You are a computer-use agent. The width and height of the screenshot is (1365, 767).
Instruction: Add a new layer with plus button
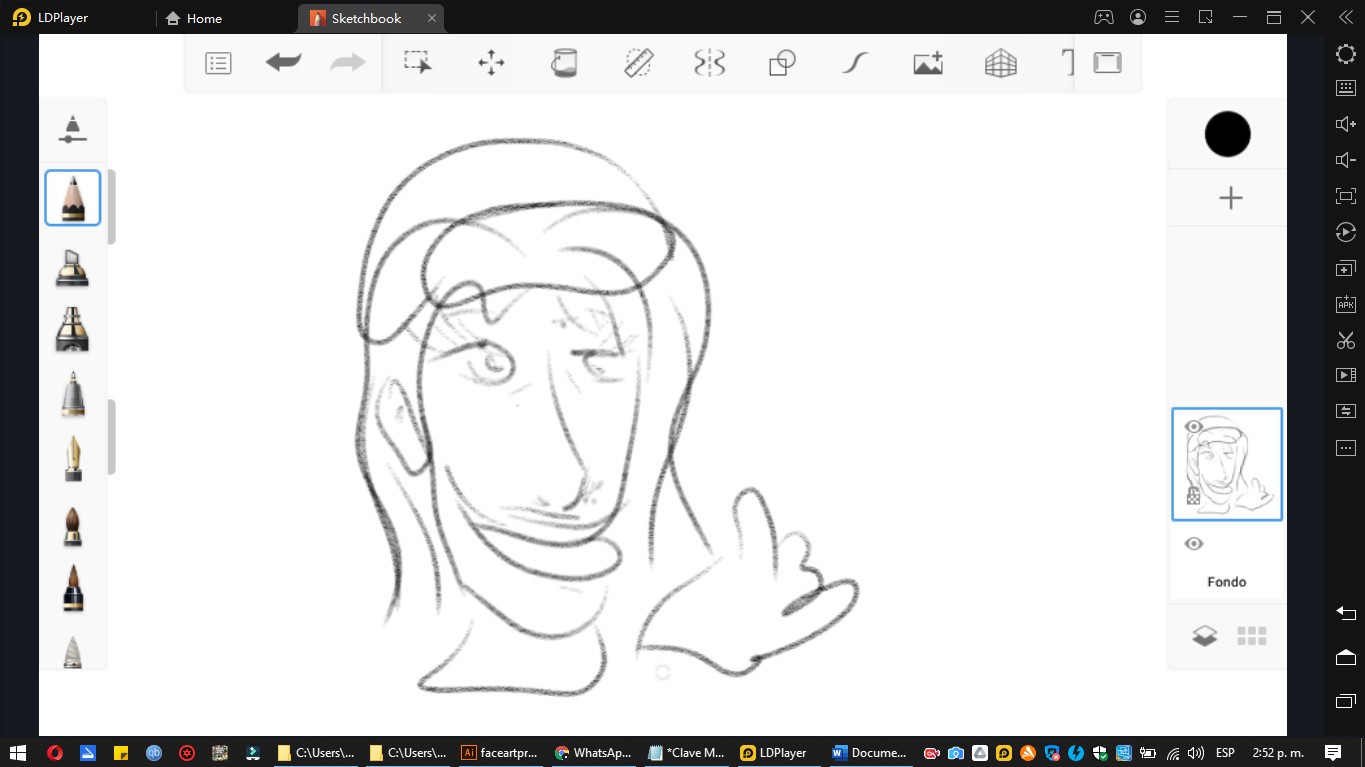pos(1230,198)
